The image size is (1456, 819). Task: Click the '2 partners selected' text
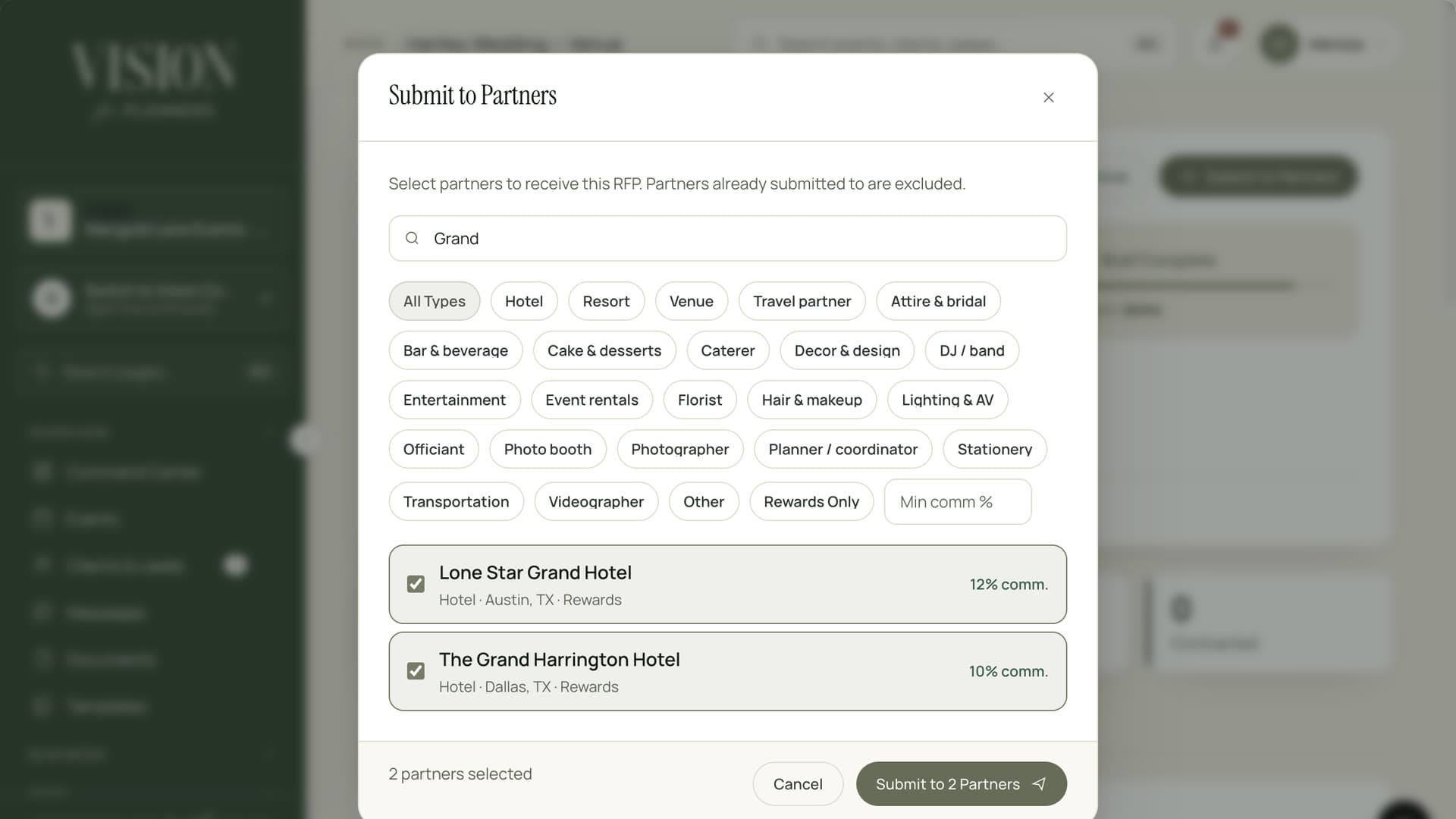[x=460, y=773]
